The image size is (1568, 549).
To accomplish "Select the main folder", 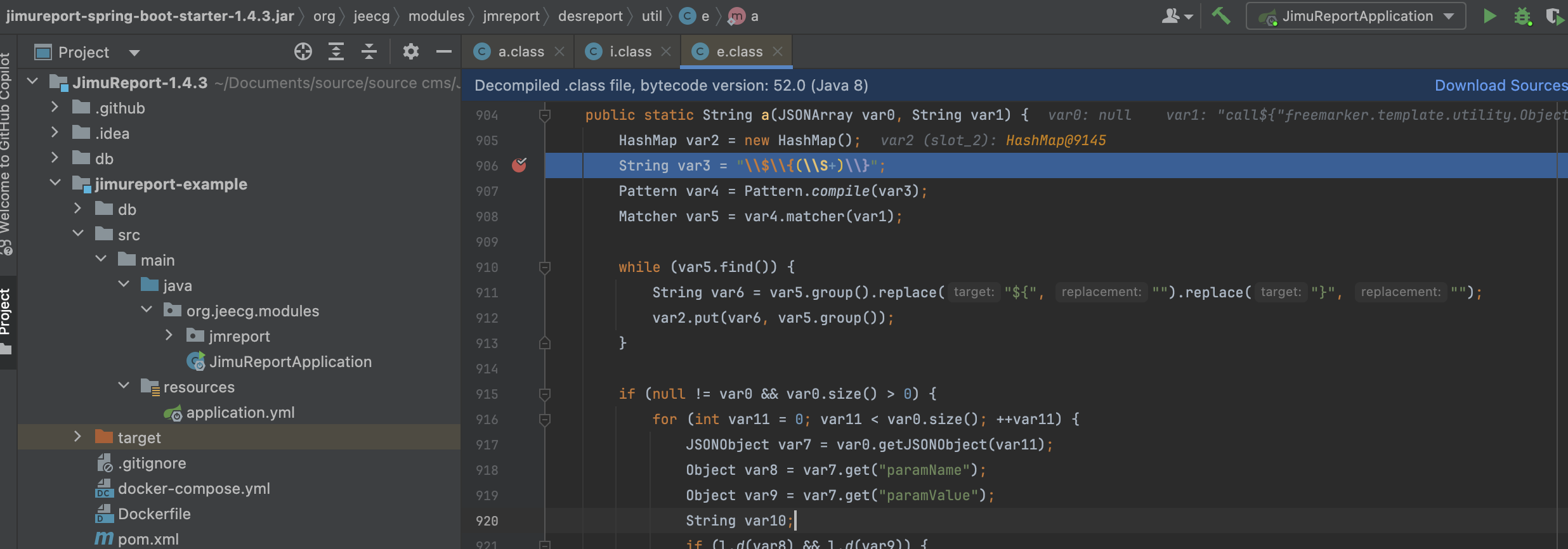I will click(x=157, y=260).
